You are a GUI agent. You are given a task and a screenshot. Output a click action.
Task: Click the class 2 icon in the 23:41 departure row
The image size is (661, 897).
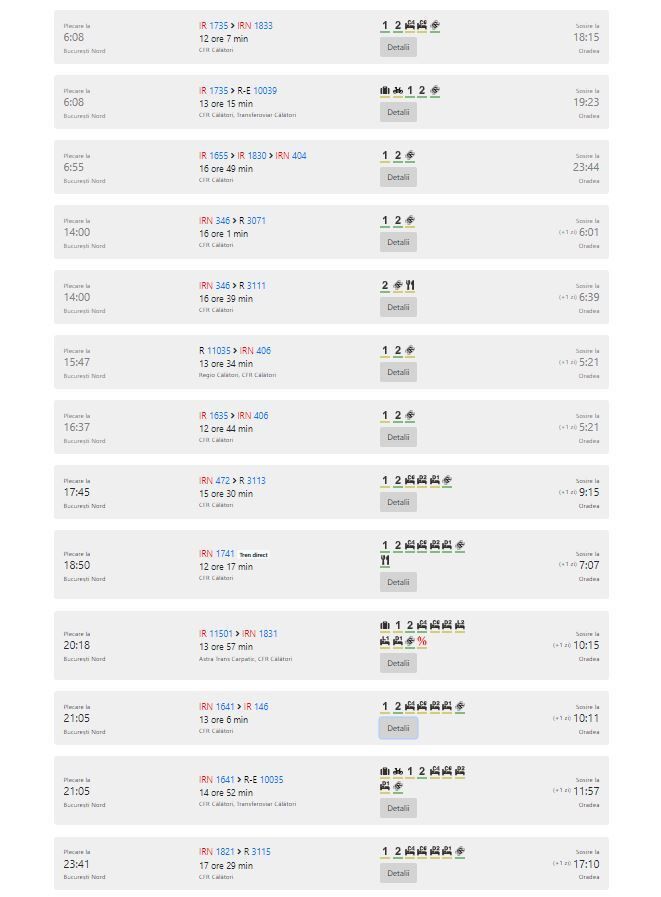pyautogui.click(x=398, y=851)
